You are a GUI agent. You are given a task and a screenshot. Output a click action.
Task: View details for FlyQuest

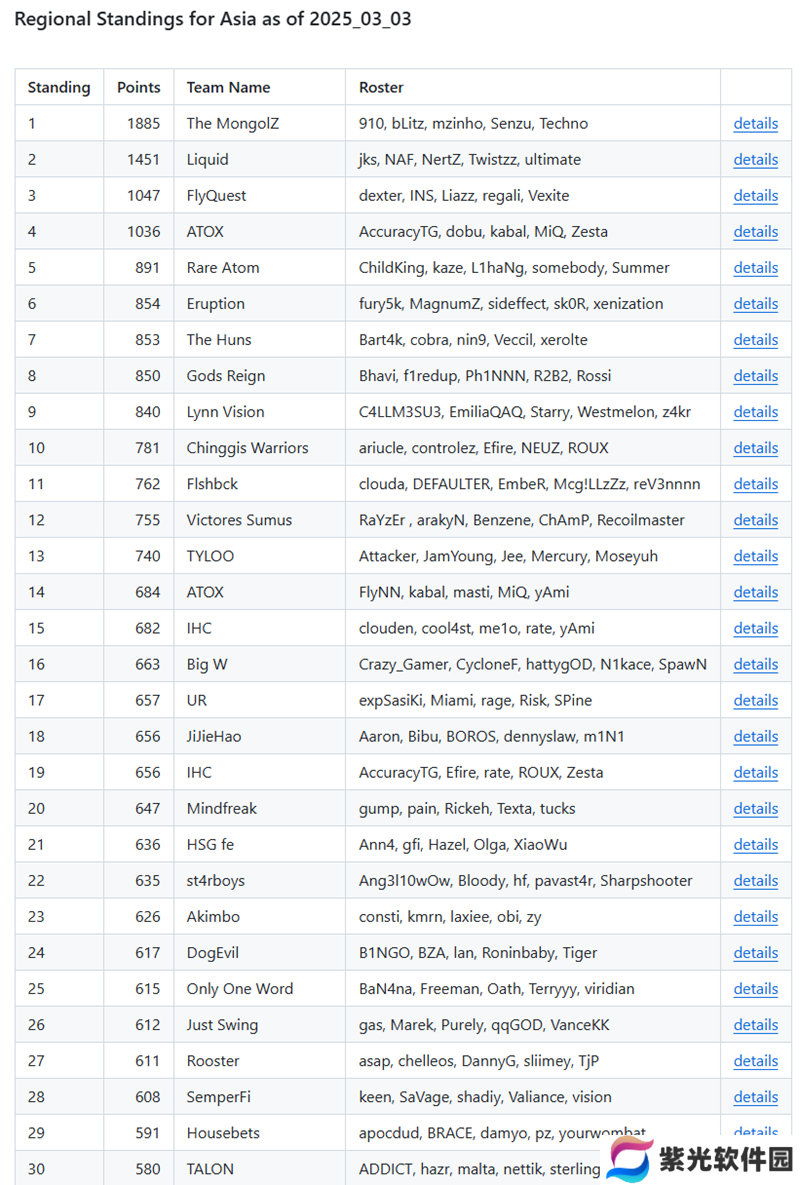coord(755,196)
